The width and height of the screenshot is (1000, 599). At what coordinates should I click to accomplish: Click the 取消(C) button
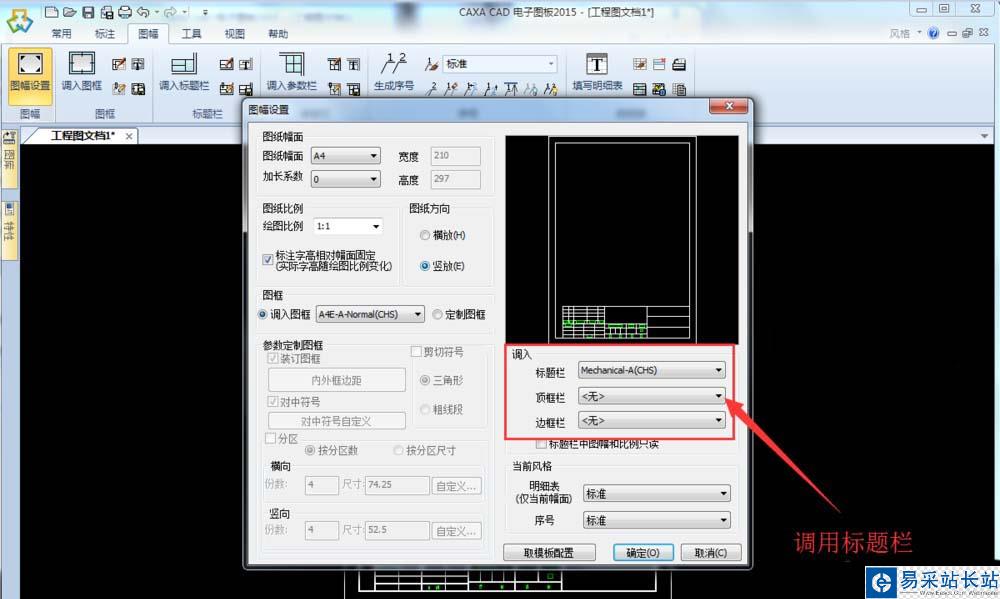[711, 552]
